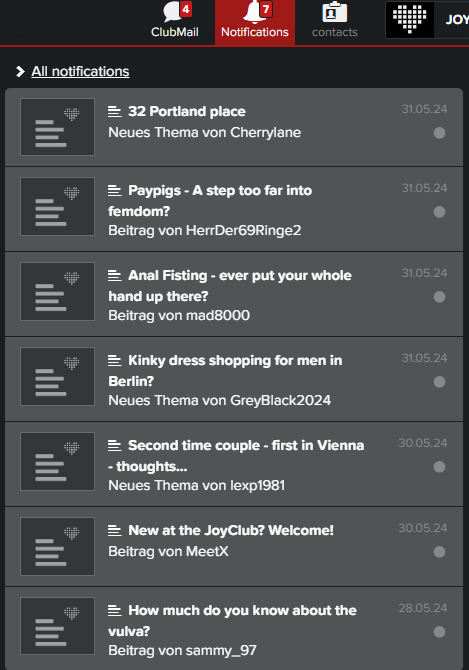Click forum thumbnail for vulva quiz notification
Viewport: 469px width, 670px height.
click(57, 626)
